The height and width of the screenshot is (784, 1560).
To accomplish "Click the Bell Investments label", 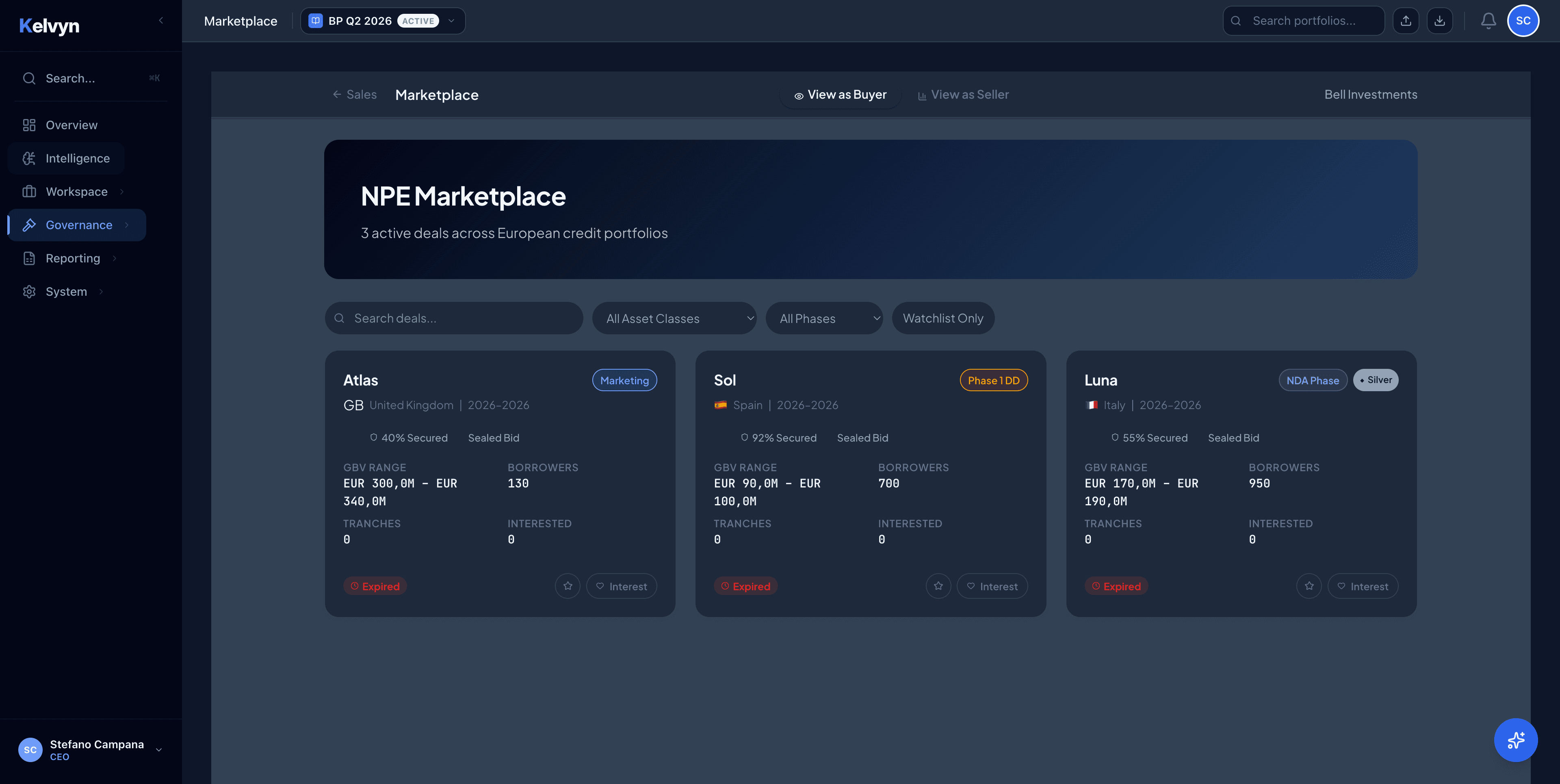I will (1370, 94).
